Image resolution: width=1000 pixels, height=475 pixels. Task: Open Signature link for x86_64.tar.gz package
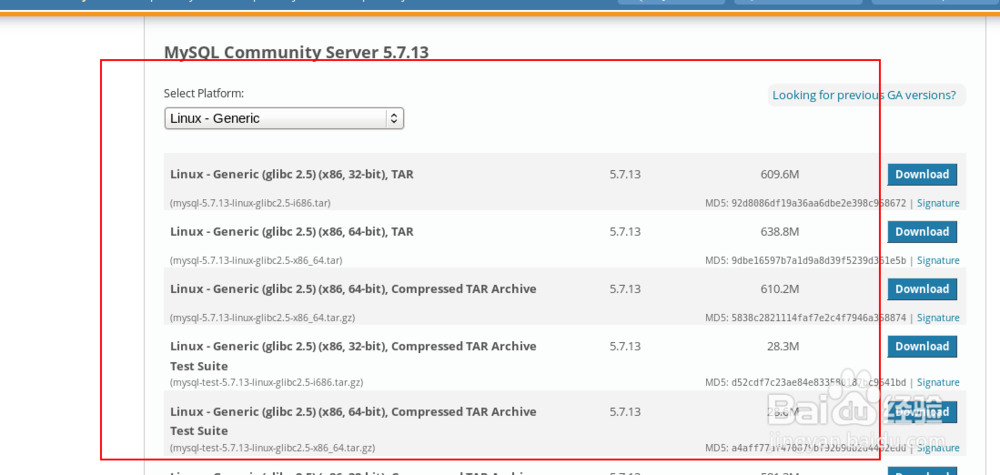pyautogui.click(x=938, y=318)
